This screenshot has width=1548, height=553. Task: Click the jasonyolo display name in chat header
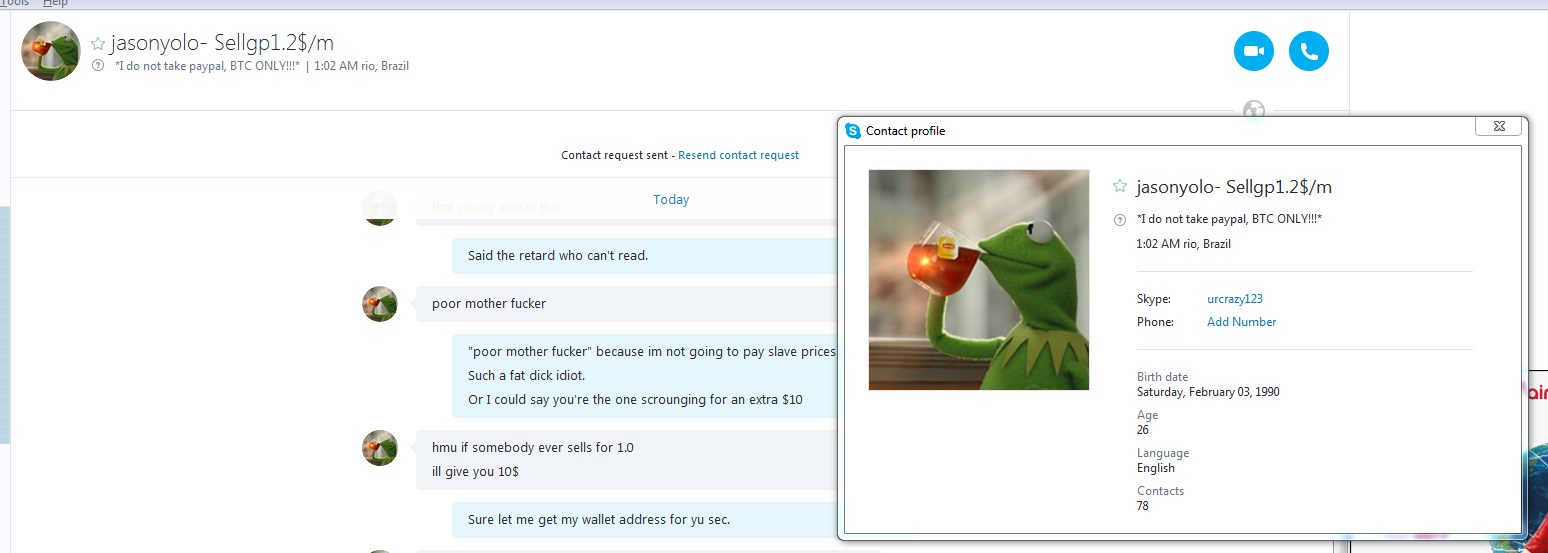[x=222, y=43]
